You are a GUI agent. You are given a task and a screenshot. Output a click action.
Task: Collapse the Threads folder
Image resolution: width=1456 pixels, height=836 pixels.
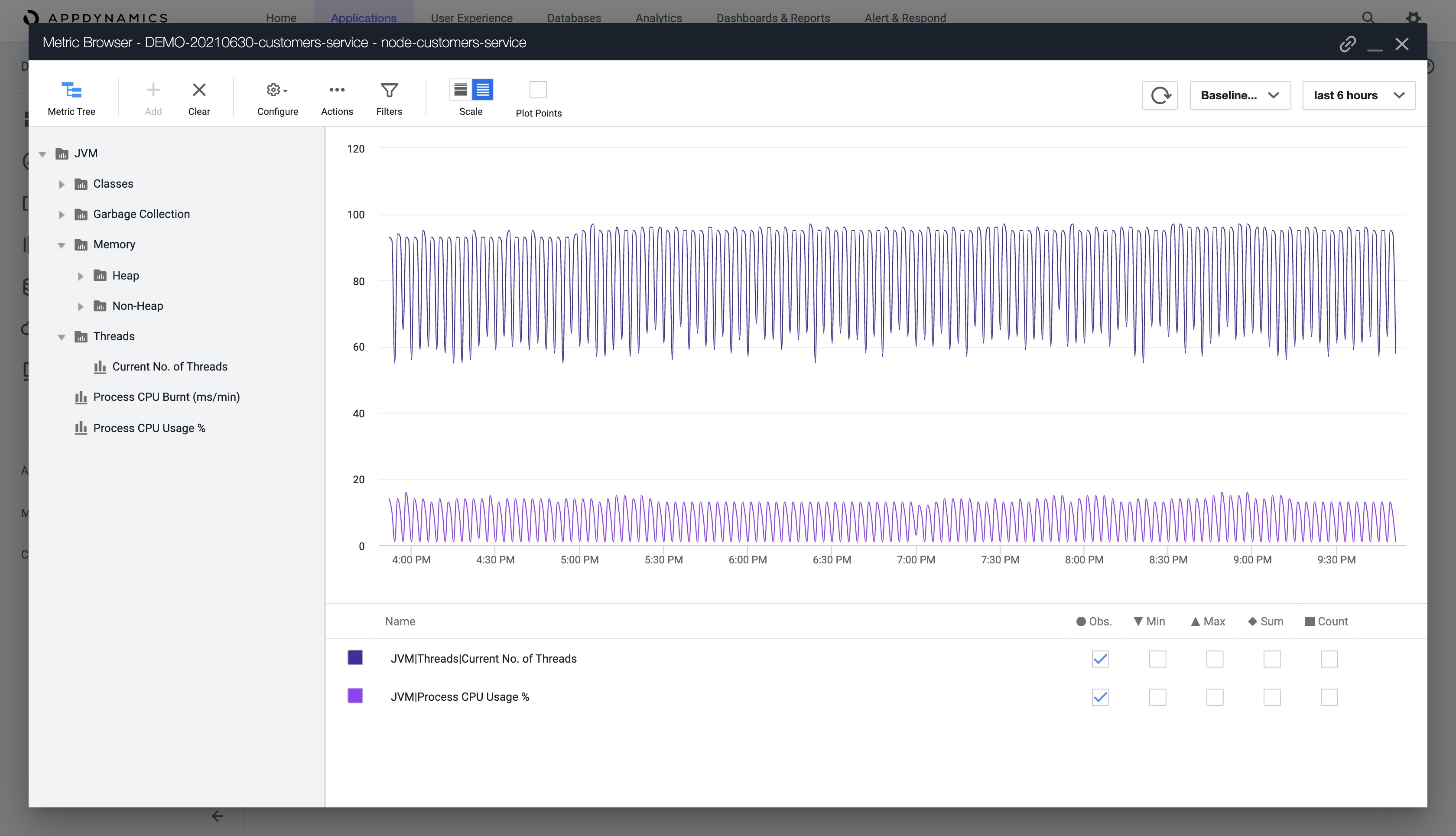(62, 337)
